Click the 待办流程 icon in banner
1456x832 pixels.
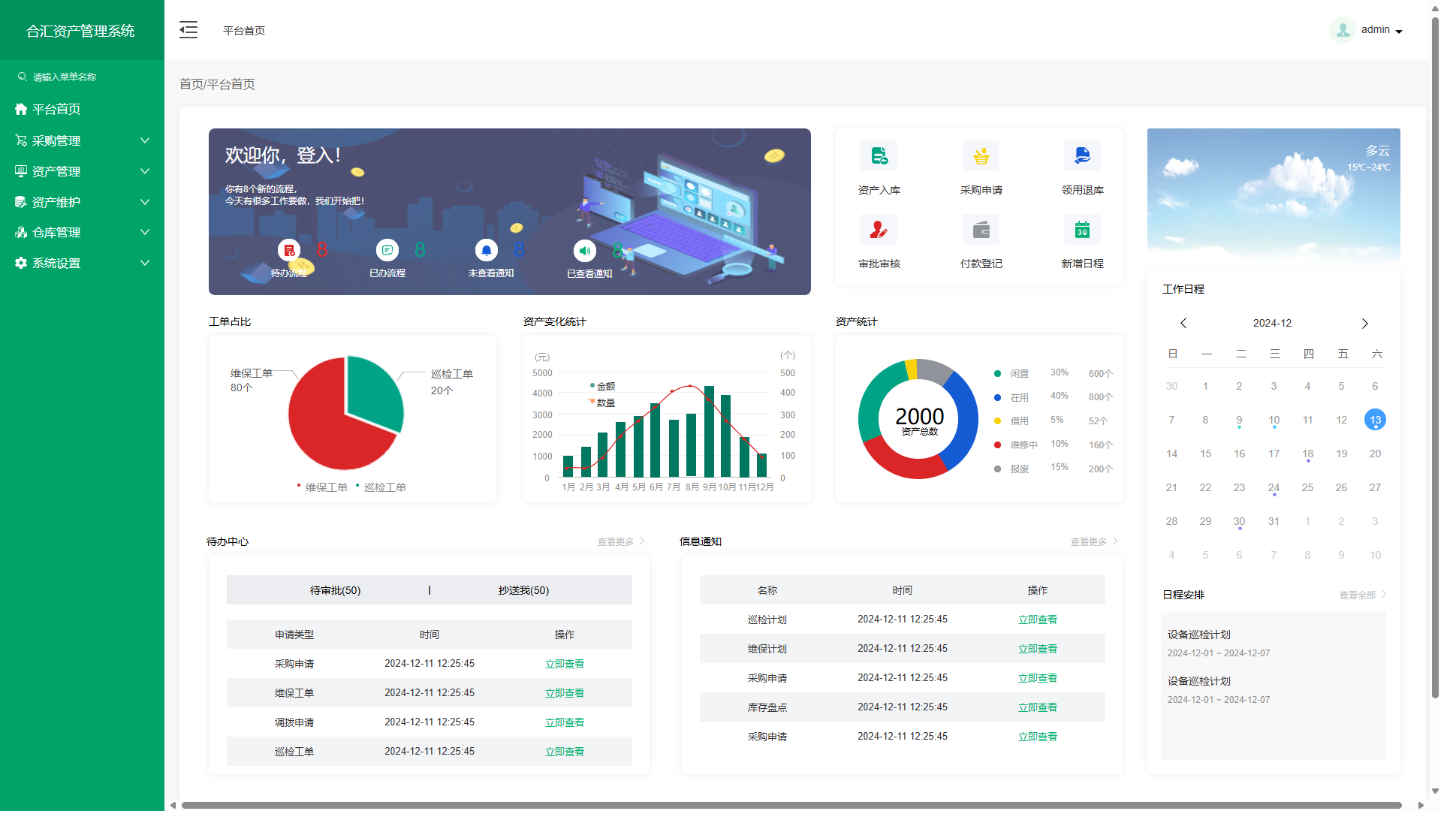coord(289,250)
